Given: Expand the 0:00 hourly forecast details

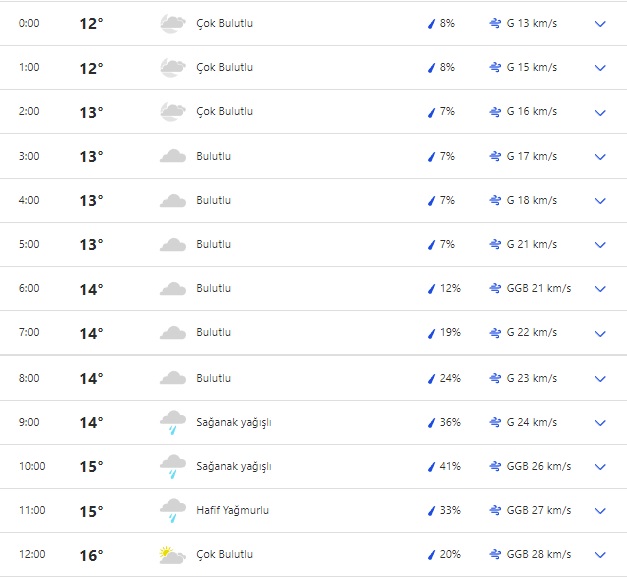Looking at the screenshot, I should click(600, 24).
